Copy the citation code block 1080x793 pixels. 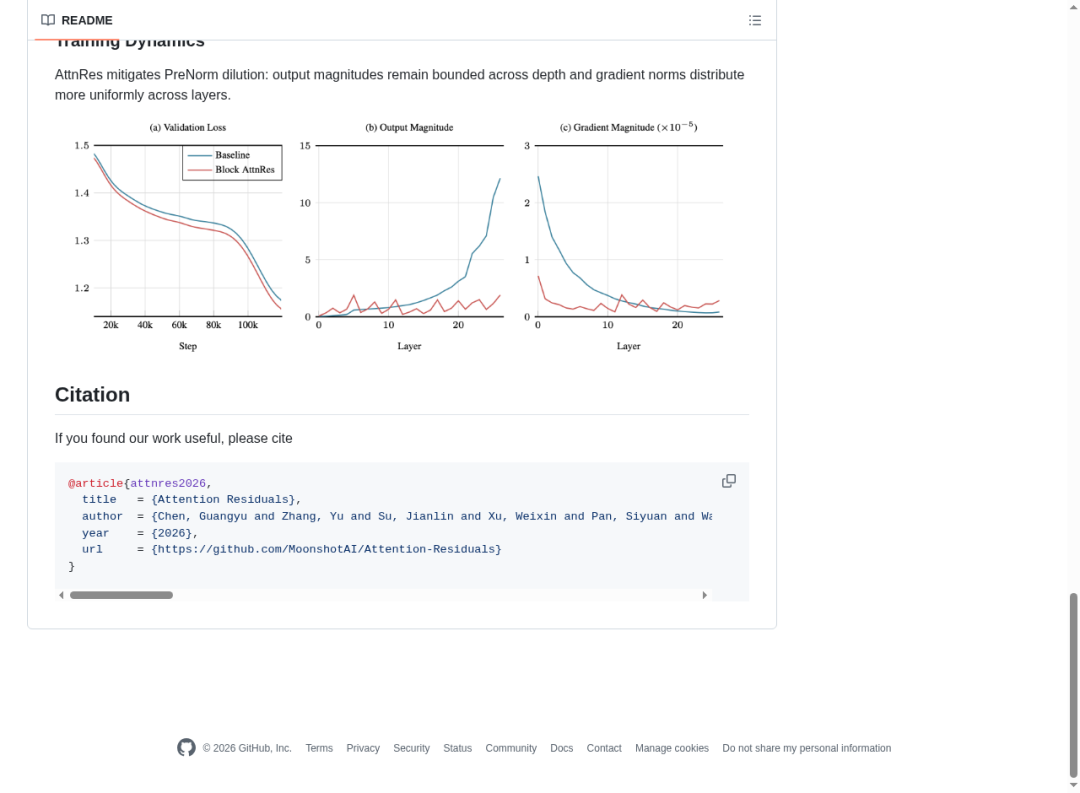click(x=729, y=481)
